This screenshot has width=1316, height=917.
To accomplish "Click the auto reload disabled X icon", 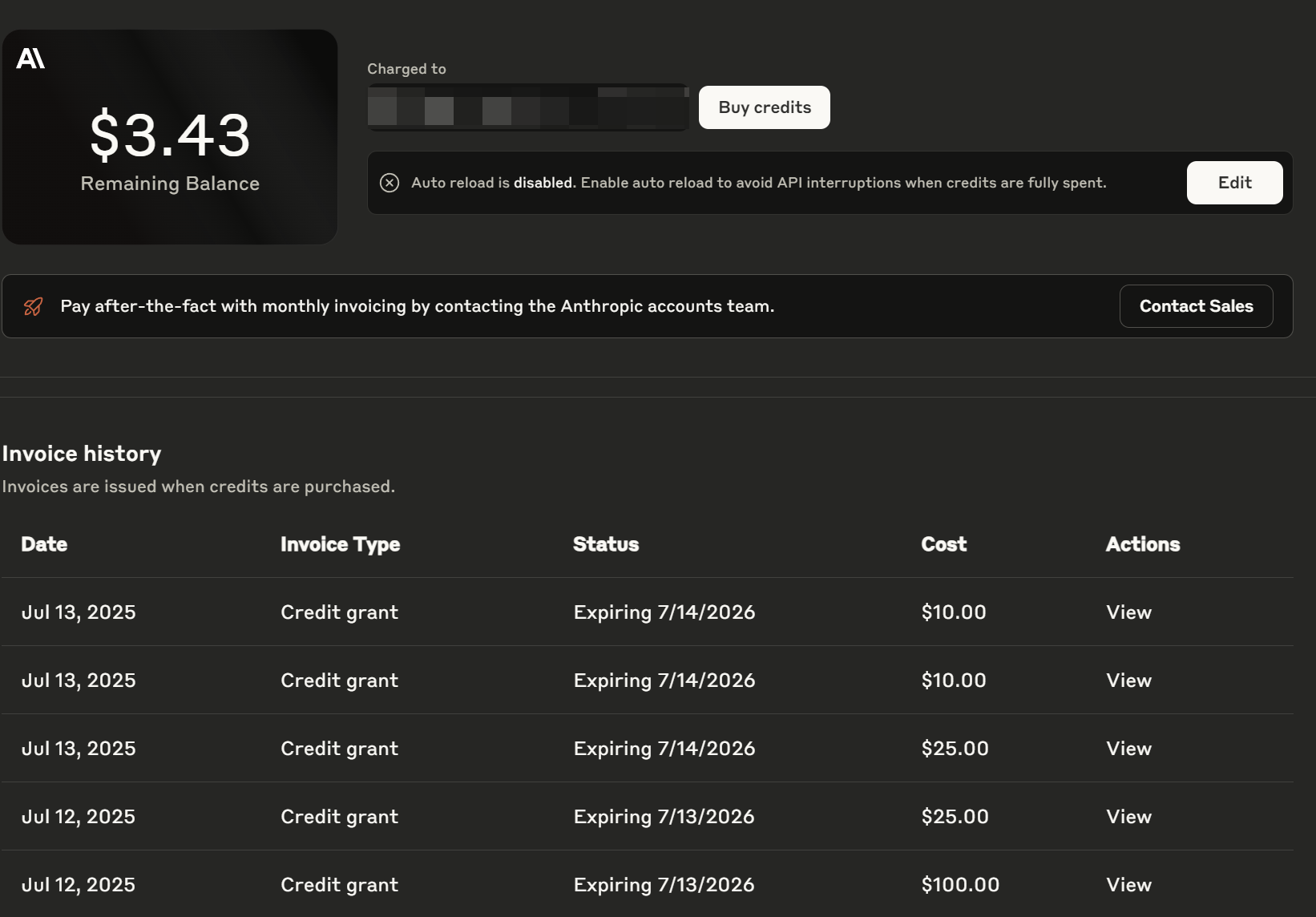I will pos(390,183).
